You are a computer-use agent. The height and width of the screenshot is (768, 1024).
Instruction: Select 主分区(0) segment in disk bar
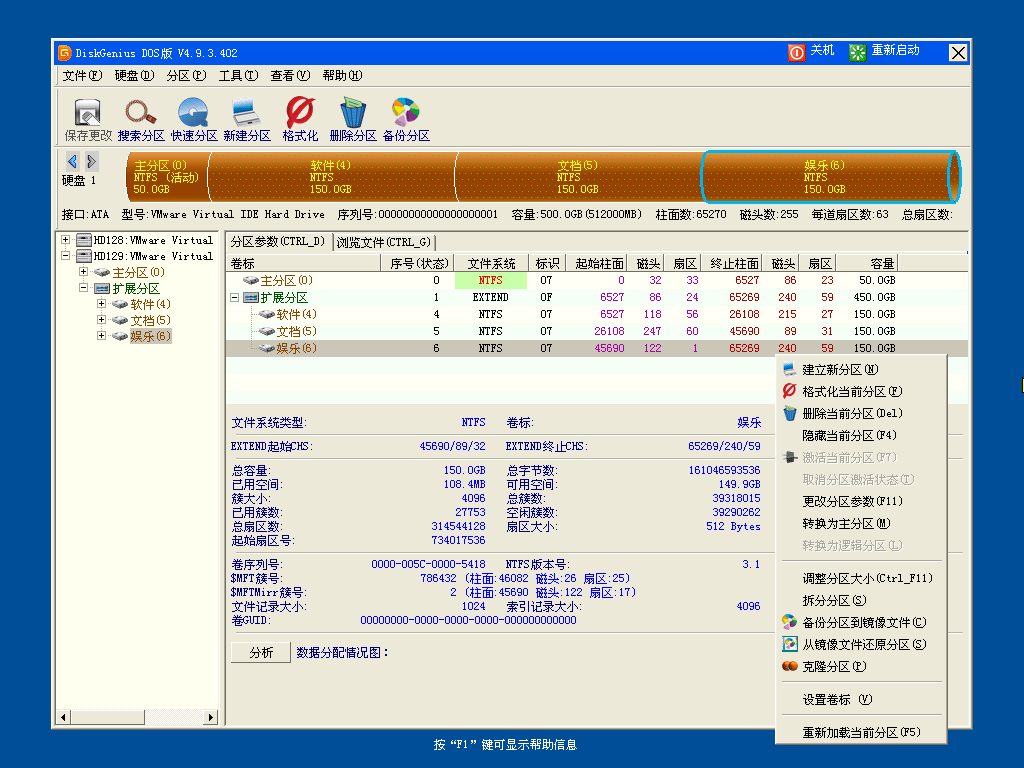coord(168,177)
